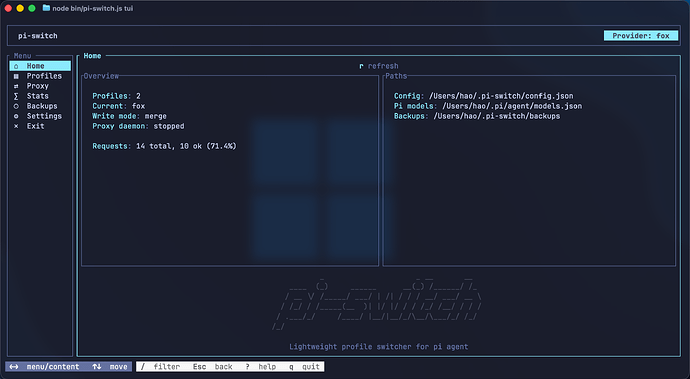Click the Esc back footer hint
Viewport: 690px width, 379px height.
click(x=213, y=367)
